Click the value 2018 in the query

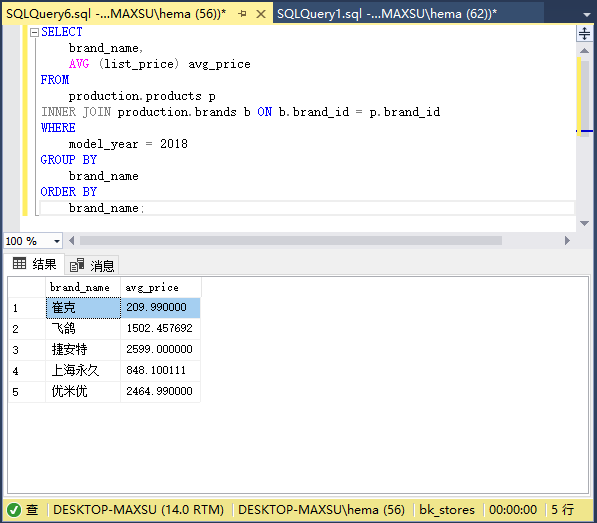pyautogui.click(x=174, y=144)
